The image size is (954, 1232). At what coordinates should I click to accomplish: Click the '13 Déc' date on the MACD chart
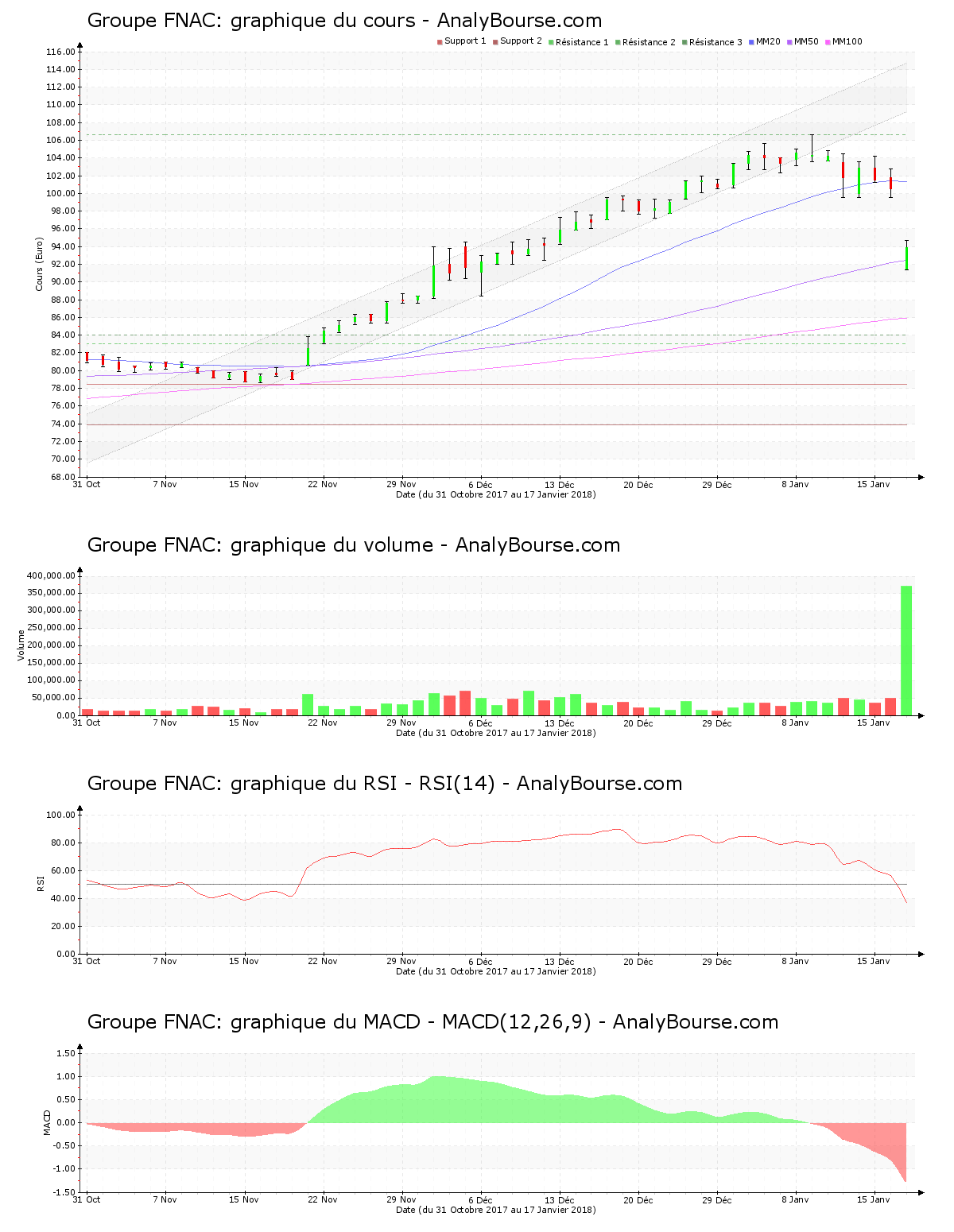tap(559, 1199)
